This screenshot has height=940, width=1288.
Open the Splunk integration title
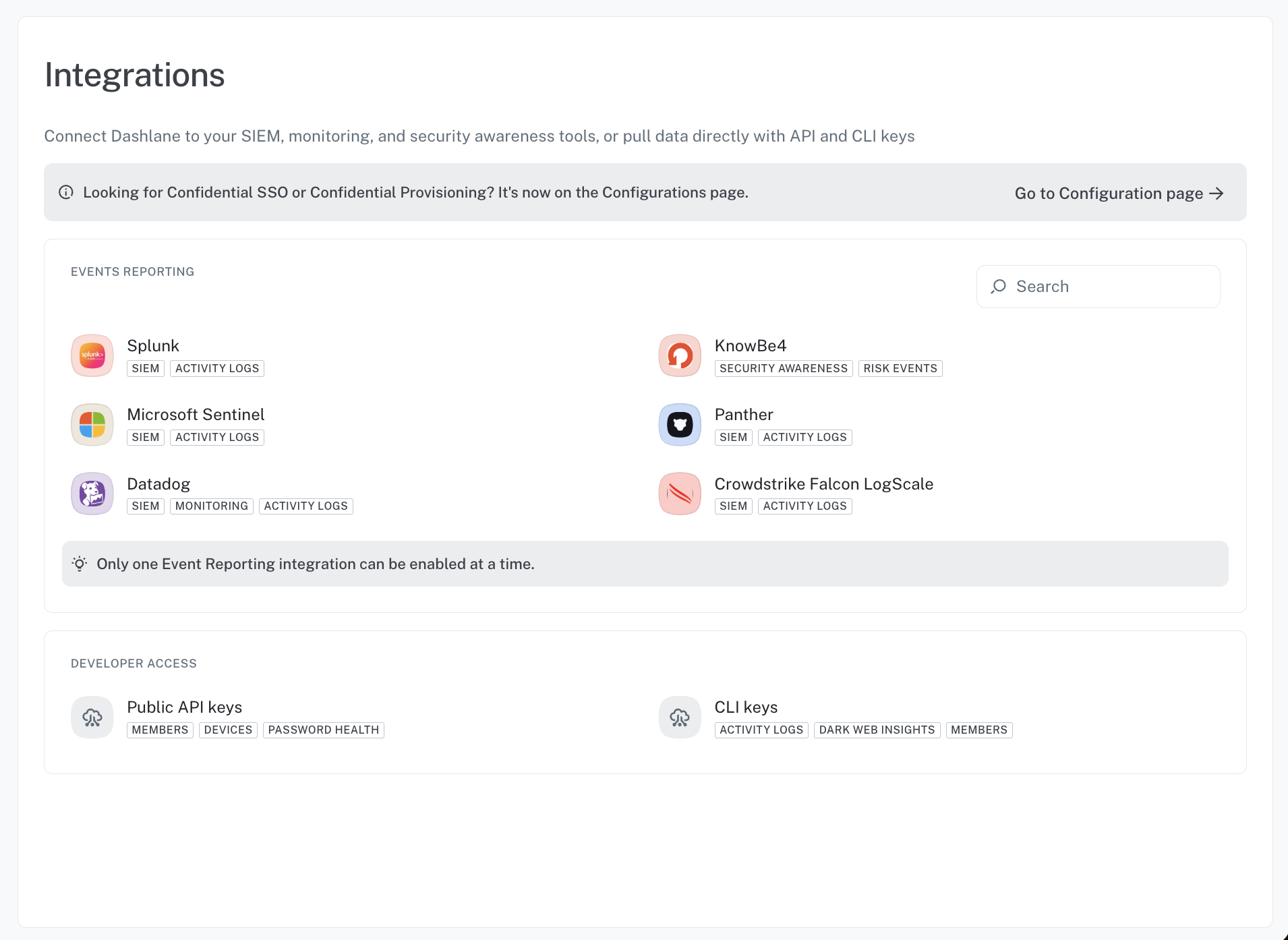[153, 346]
